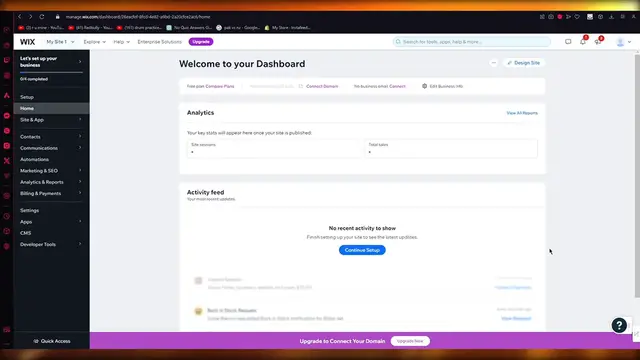Expand the Marketing & SEO submenu chevron

pyautogui.click(x=80, y=170)
